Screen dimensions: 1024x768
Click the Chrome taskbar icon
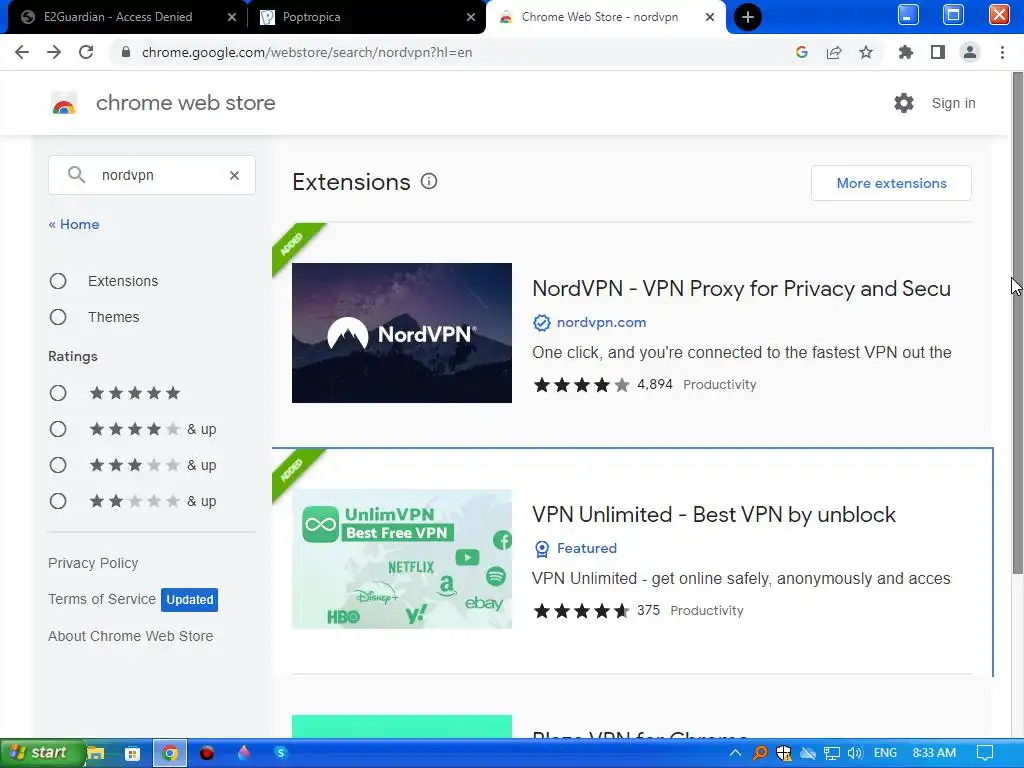click(170, 753)
